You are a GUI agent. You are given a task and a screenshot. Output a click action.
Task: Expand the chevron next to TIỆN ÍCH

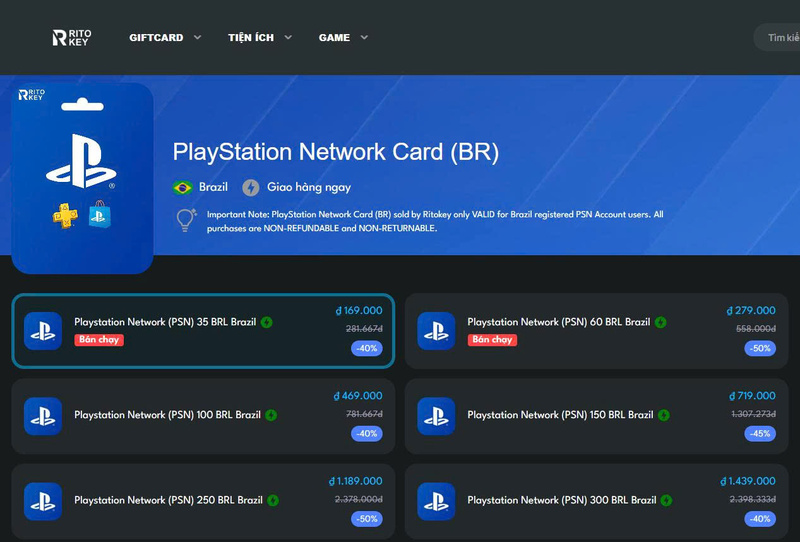pos(288,37)
